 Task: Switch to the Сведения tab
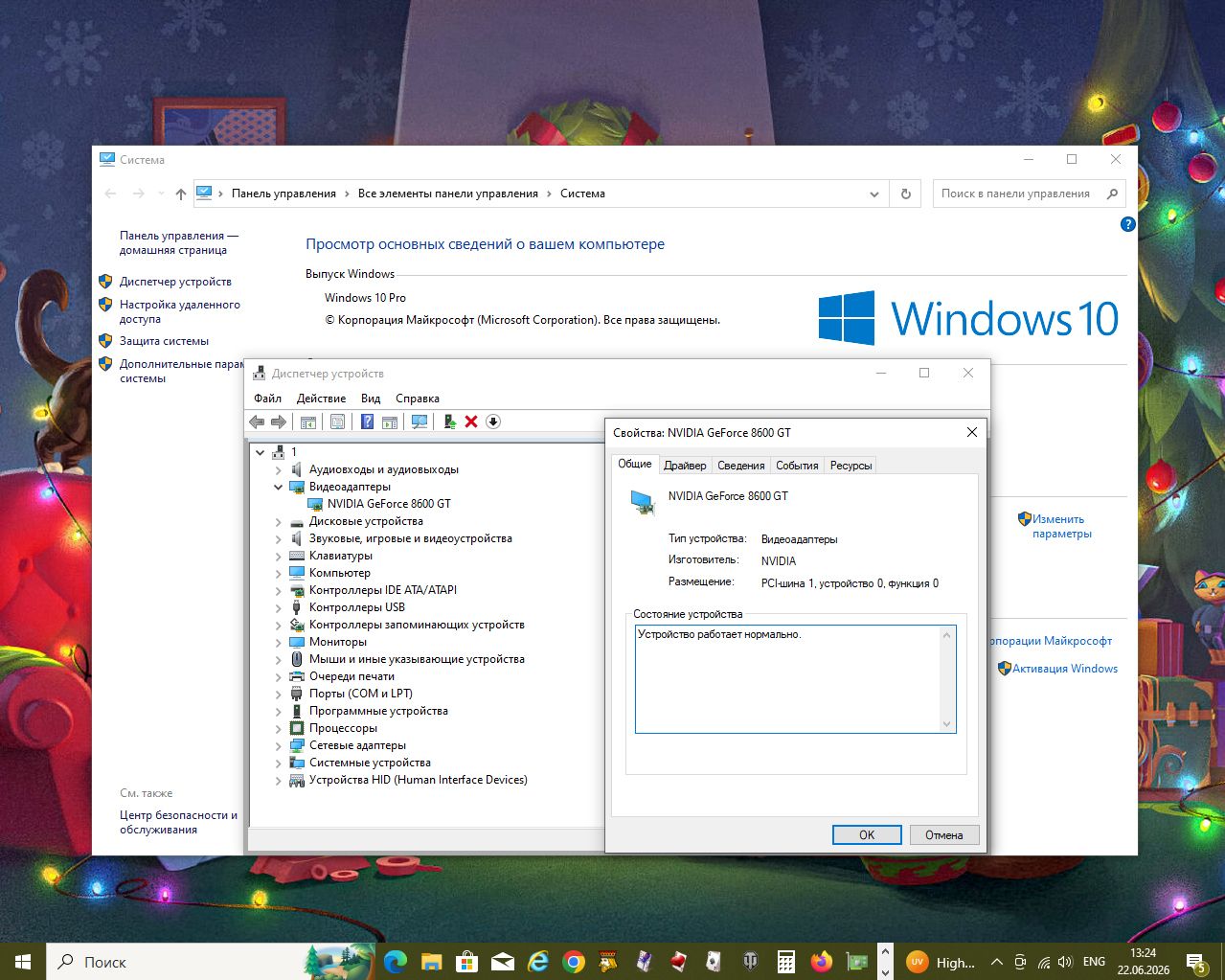741,466
